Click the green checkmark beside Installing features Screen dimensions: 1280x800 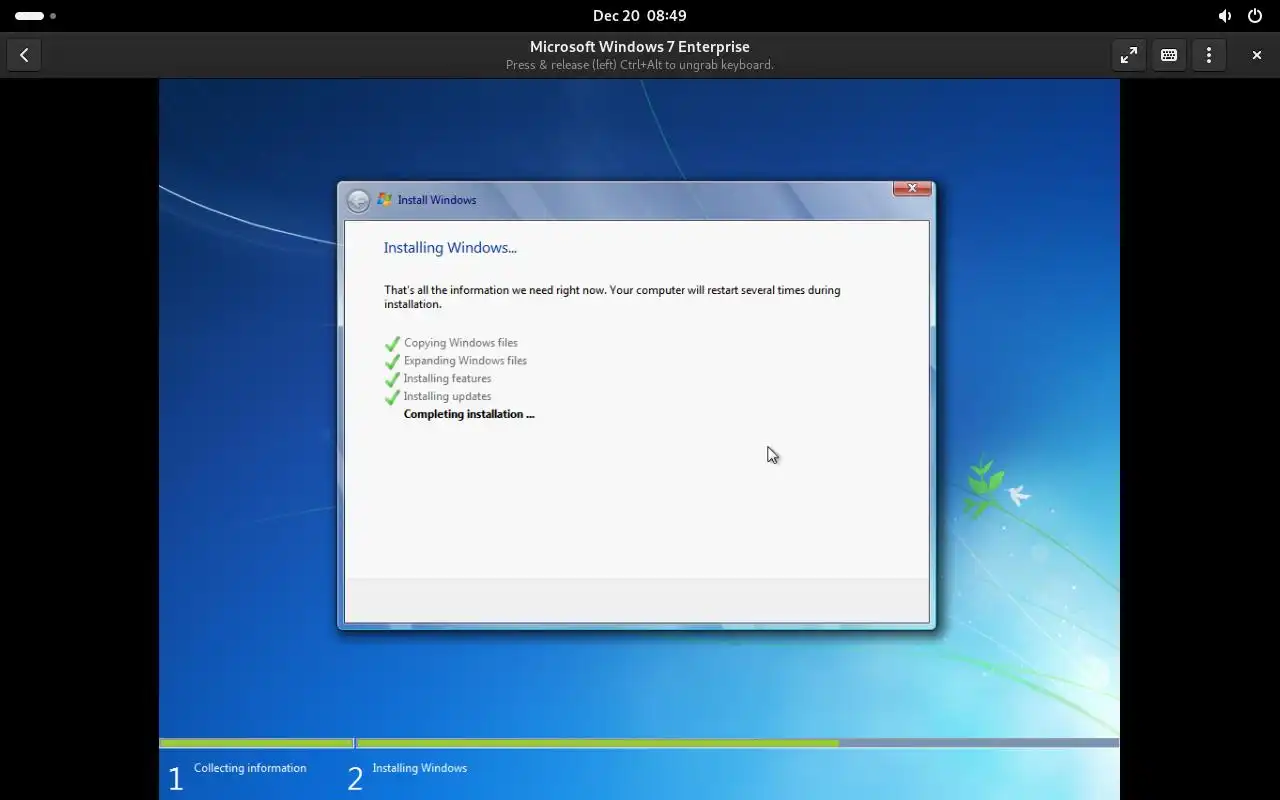click(x=392, y=379)
